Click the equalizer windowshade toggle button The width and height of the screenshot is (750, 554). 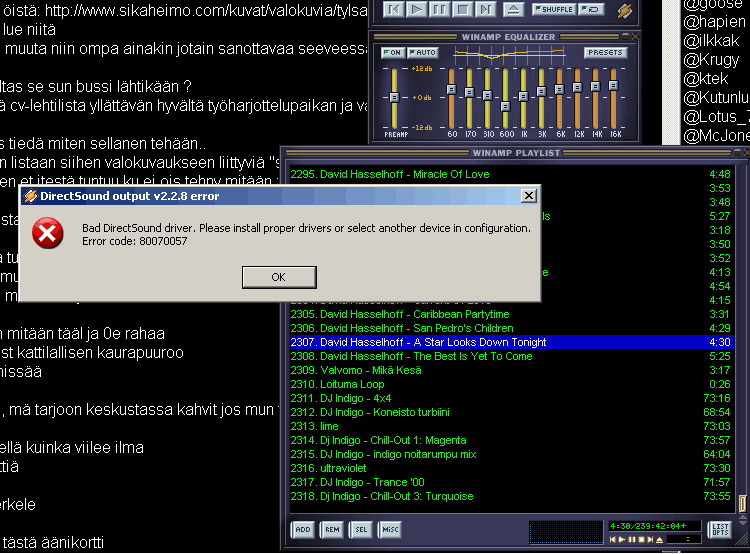pyautogui.click(x=626, y=36)
